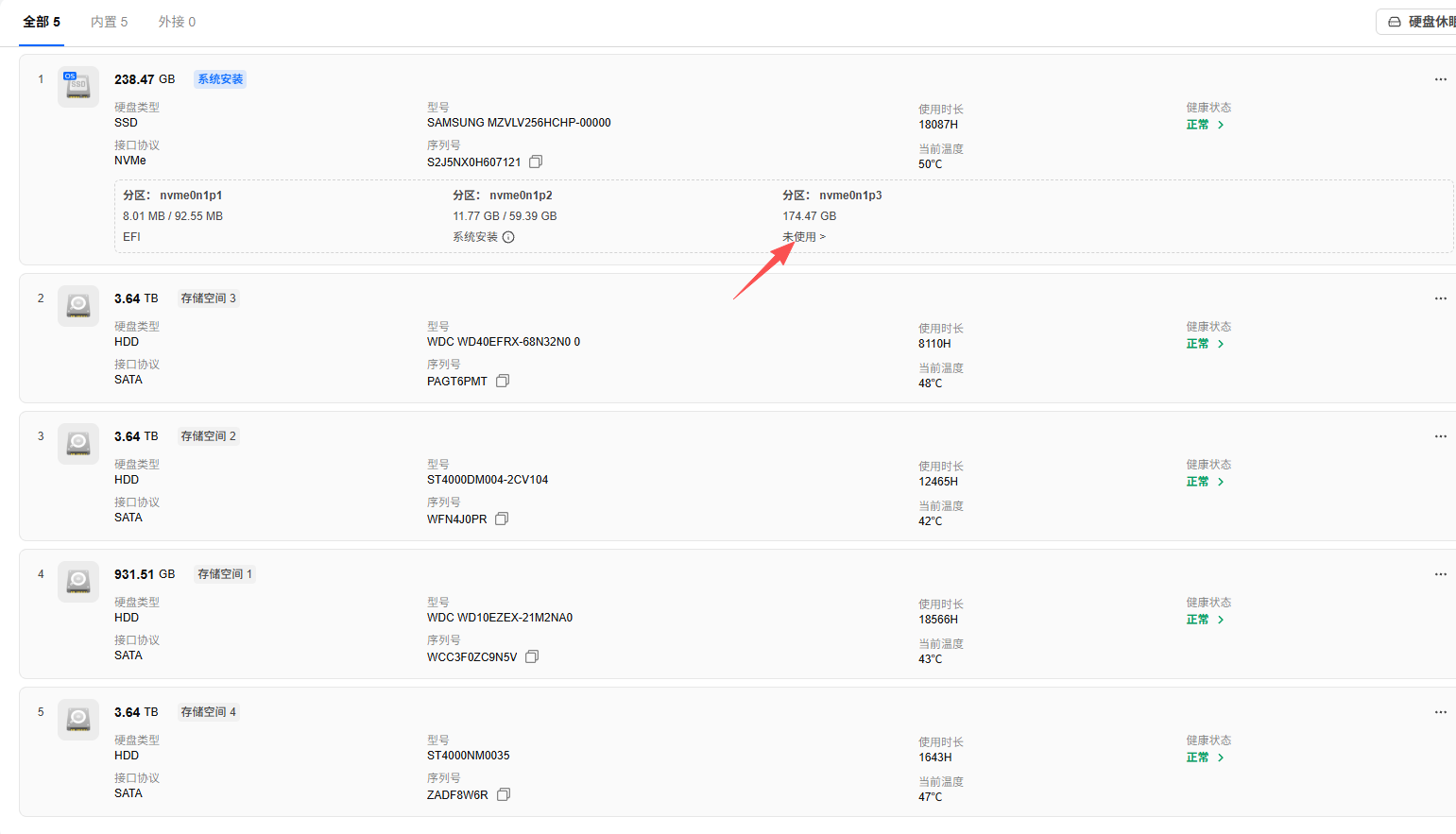Screen dimensions: 1456x834
Task: Open more options for disk 3
Action: tap(1440, 436)
